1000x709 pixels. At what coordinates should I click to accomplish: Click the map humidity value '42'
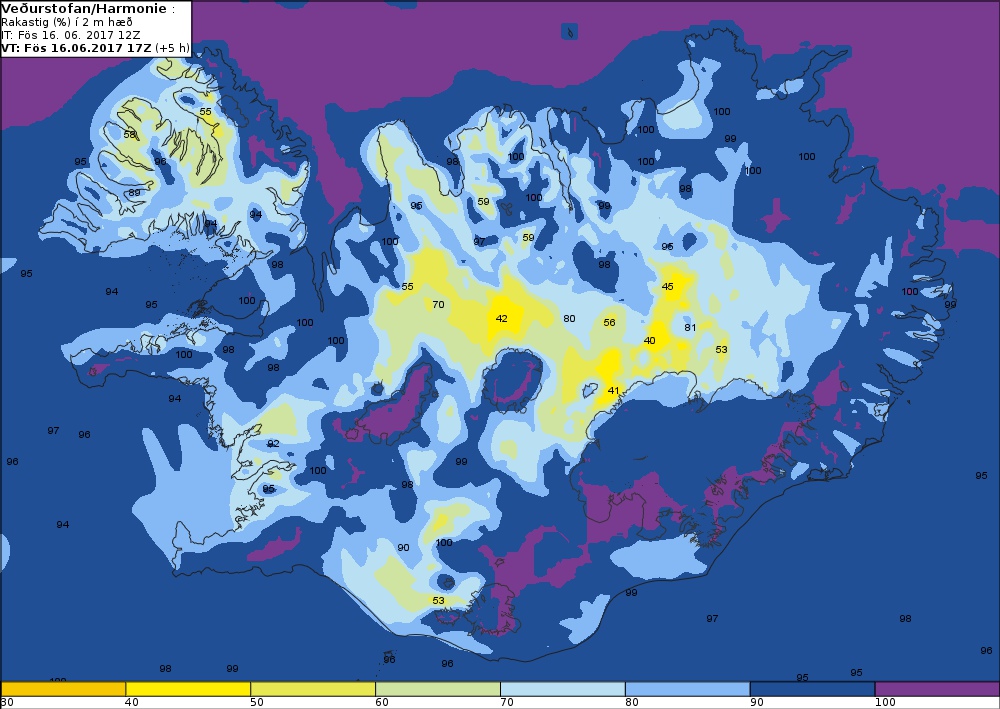(502, 318)
